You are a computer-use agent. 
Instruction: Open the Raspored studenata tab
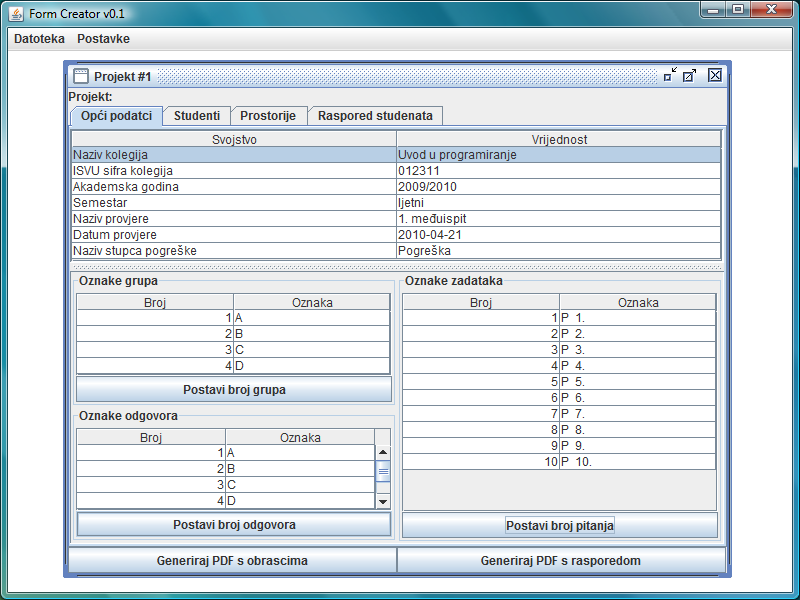pos(375,116)
